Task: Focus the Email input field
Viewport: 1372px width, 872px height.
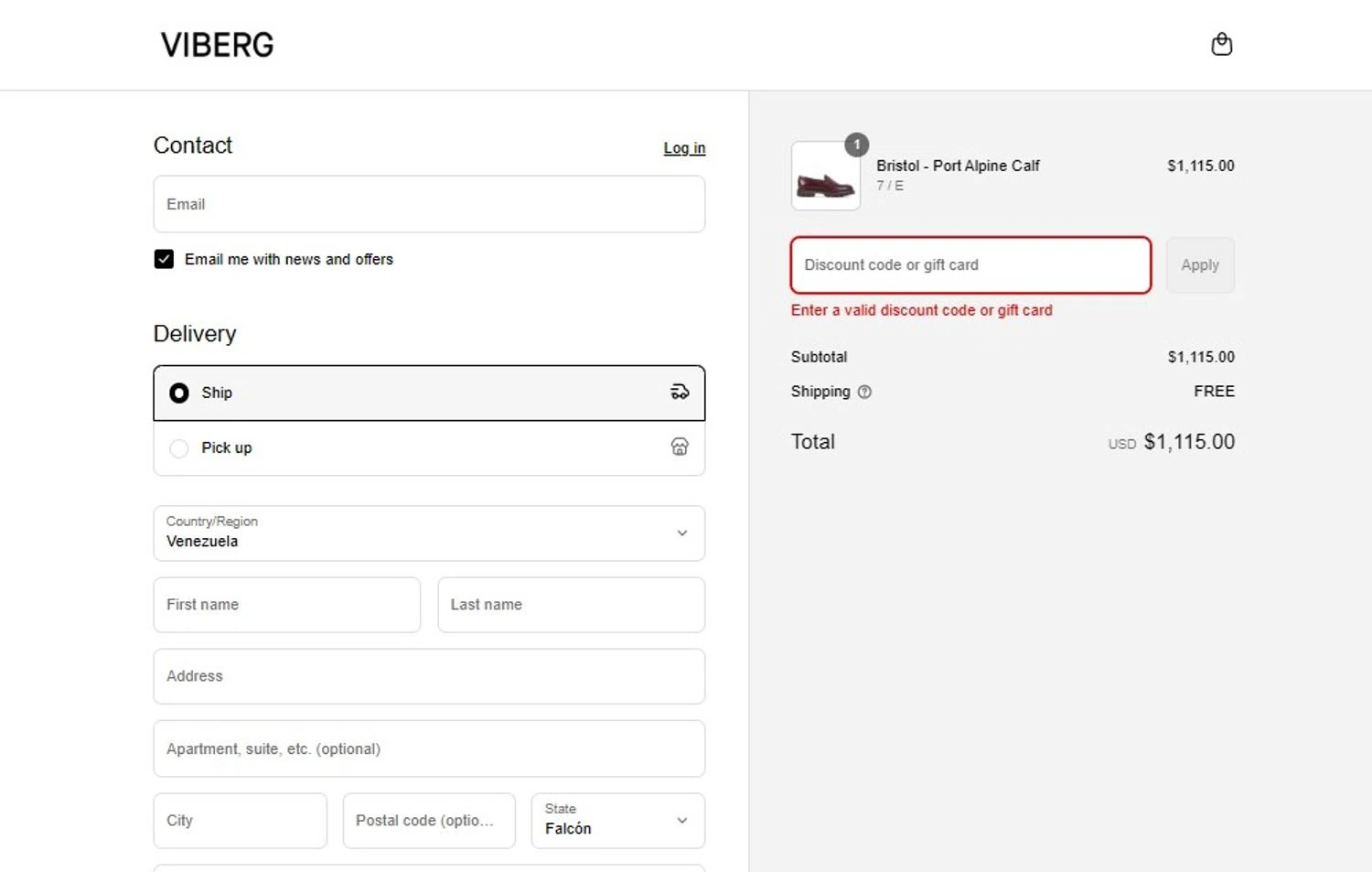Action: click(429, 204)
